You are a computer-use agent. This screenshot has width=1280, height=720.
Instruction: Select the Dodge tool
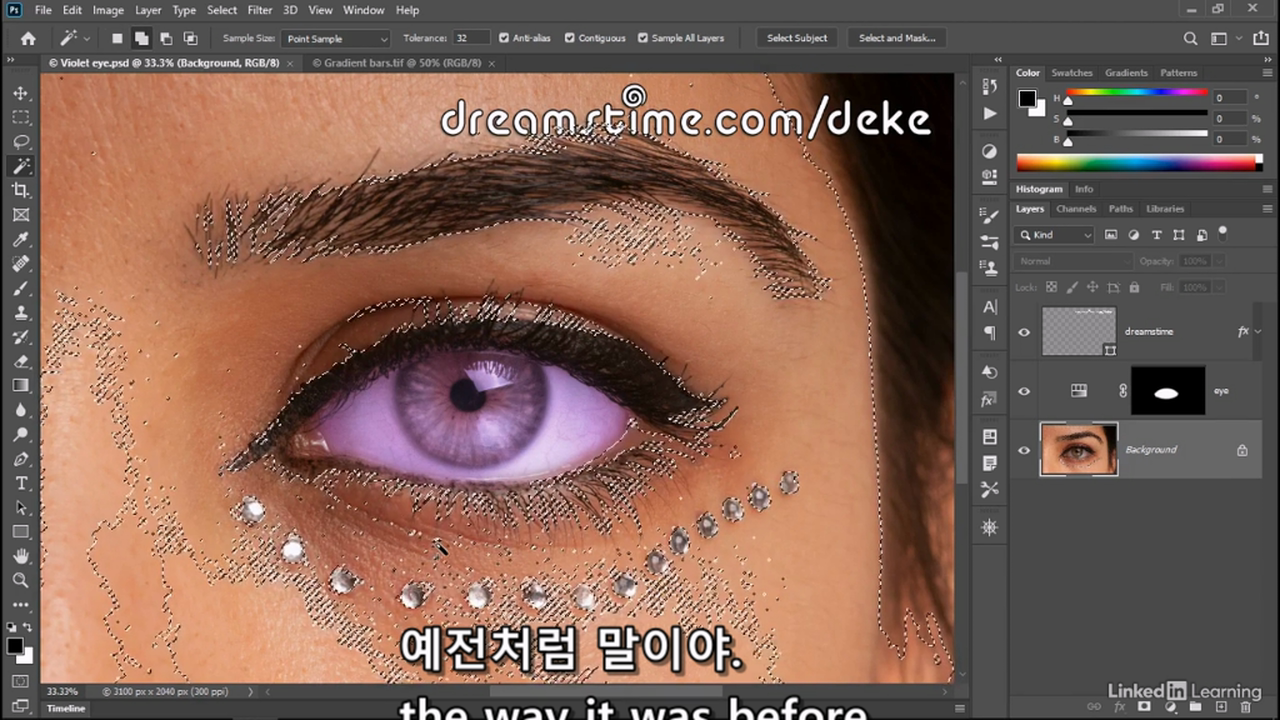click(x=21, y=434)
